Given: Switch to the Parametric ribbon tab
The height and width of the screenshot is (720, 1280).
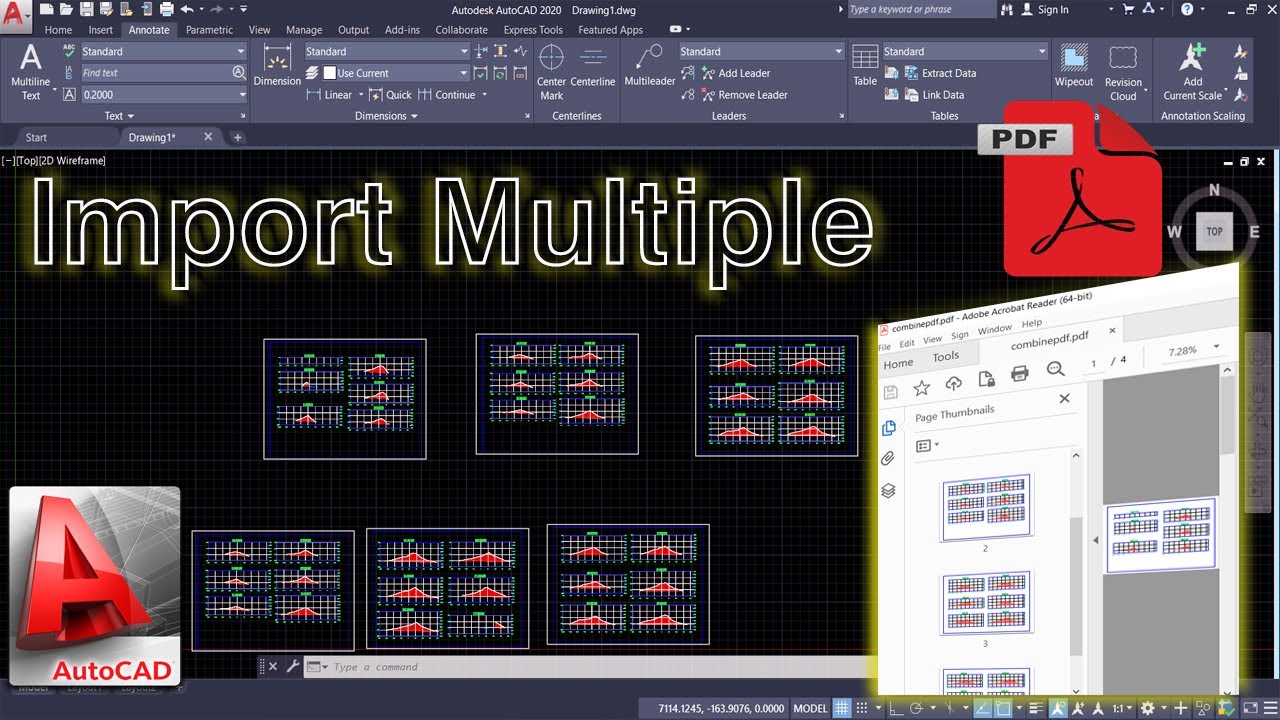Looking at the screenshot, I should (x=209, y=30).
